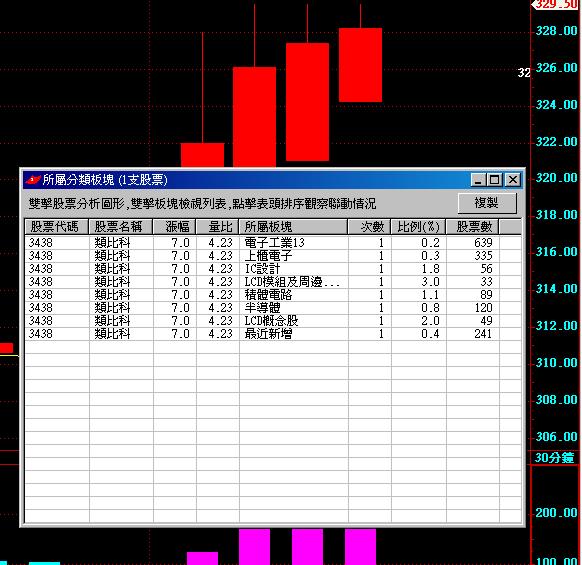
Task: Sort by 量比 column header
Action: click(218, 226)
